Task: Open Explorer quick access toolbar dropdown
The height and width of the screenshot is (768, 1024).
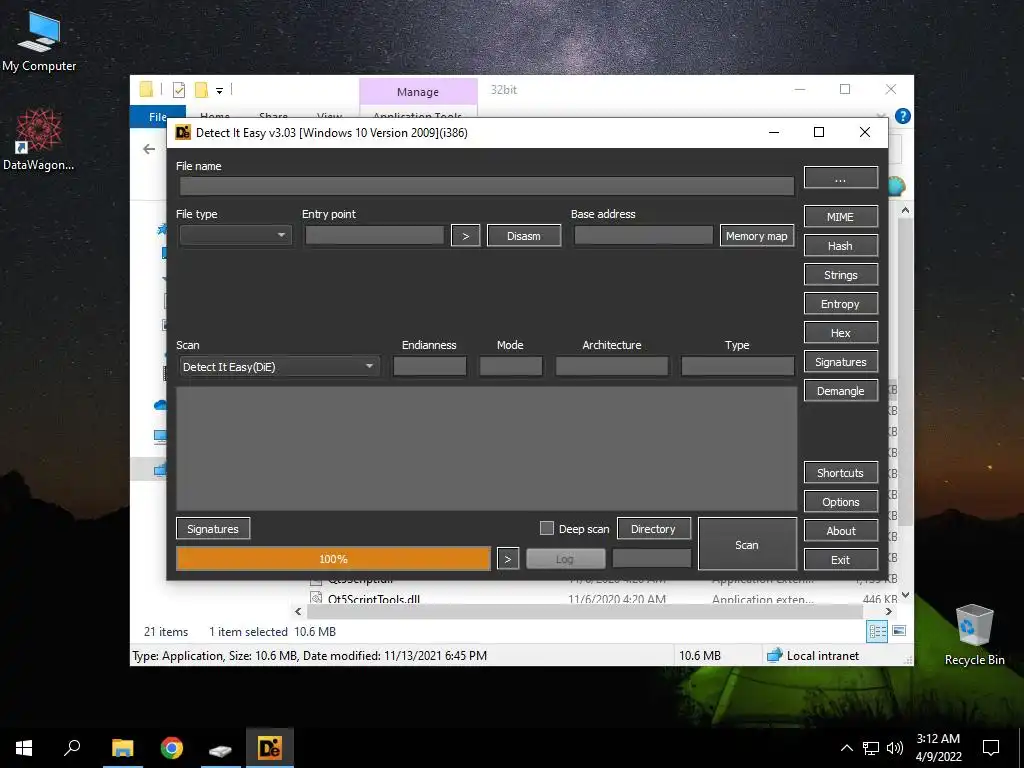Action: (x=219, y=90)
